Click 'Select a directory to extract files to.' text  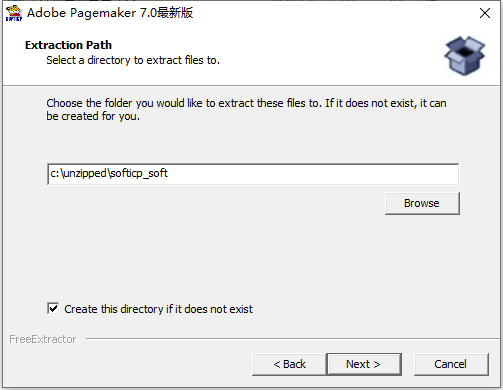pos(133,60)
